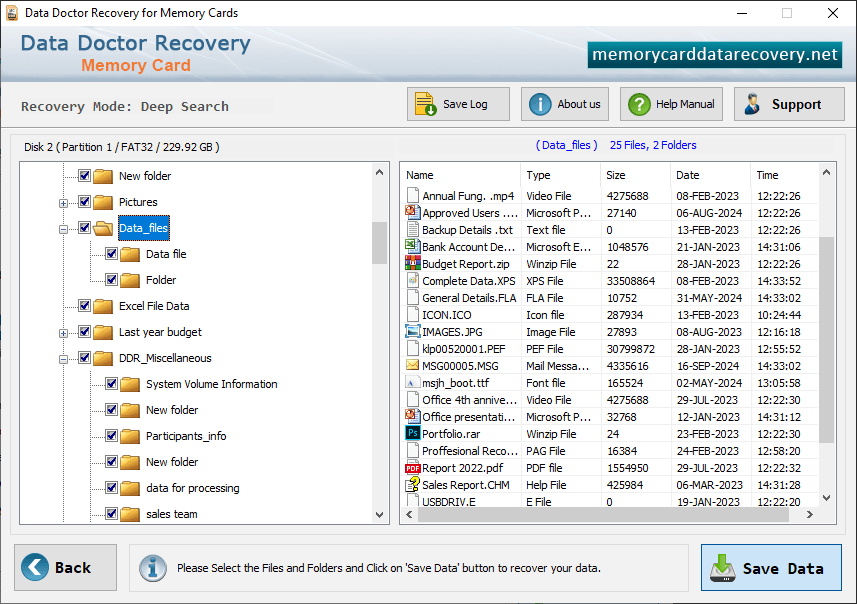Uncheck the Data_files folder checkbox

coord(84,227)
